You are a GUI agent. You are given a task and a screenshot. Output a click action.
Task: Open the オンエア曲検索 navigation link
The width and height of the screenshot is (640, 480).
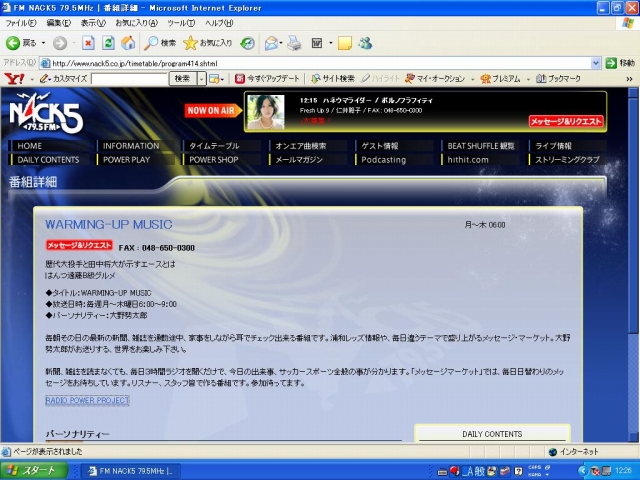[x=300, y=146]
